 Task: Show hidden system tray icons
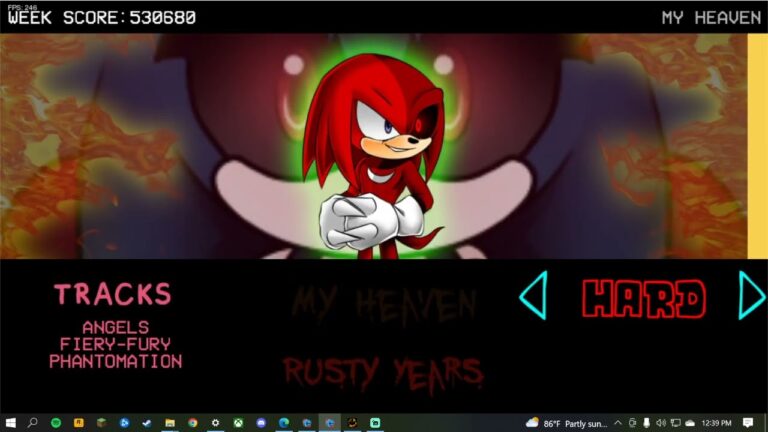tap(618, 423)
